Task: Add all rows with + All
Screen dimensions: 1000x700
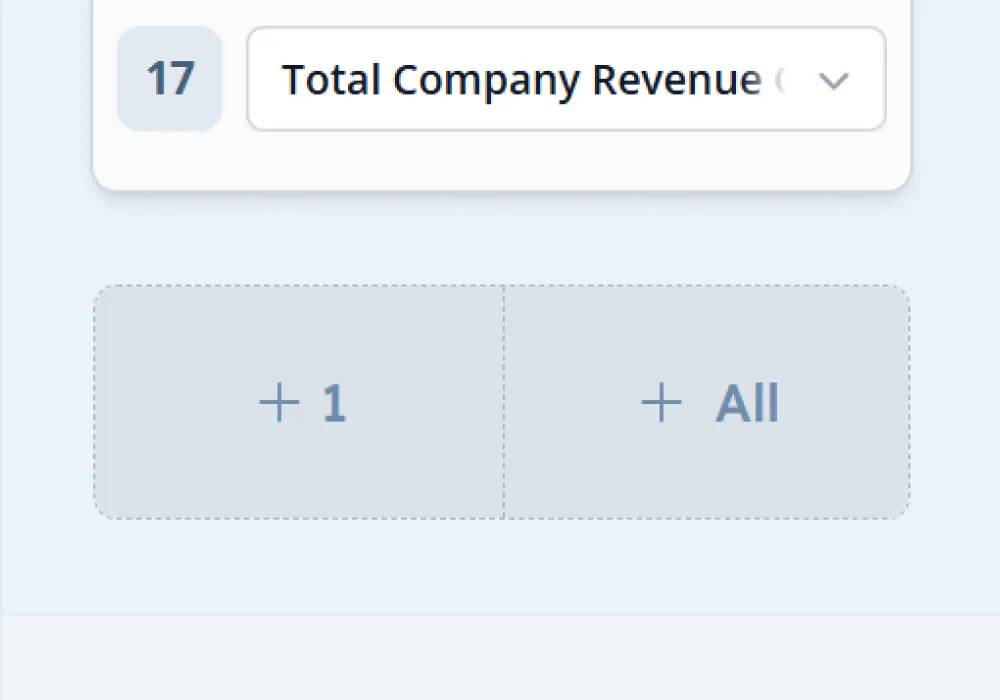Action: [x=707, y=403]
